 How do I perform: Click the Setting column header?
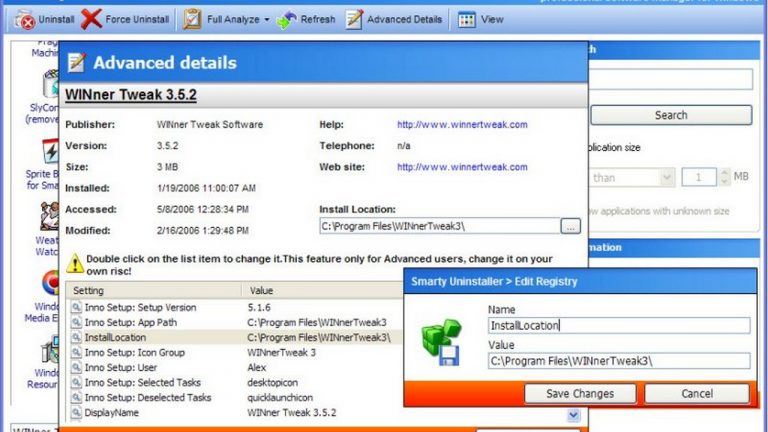click(x=153, y=290)
